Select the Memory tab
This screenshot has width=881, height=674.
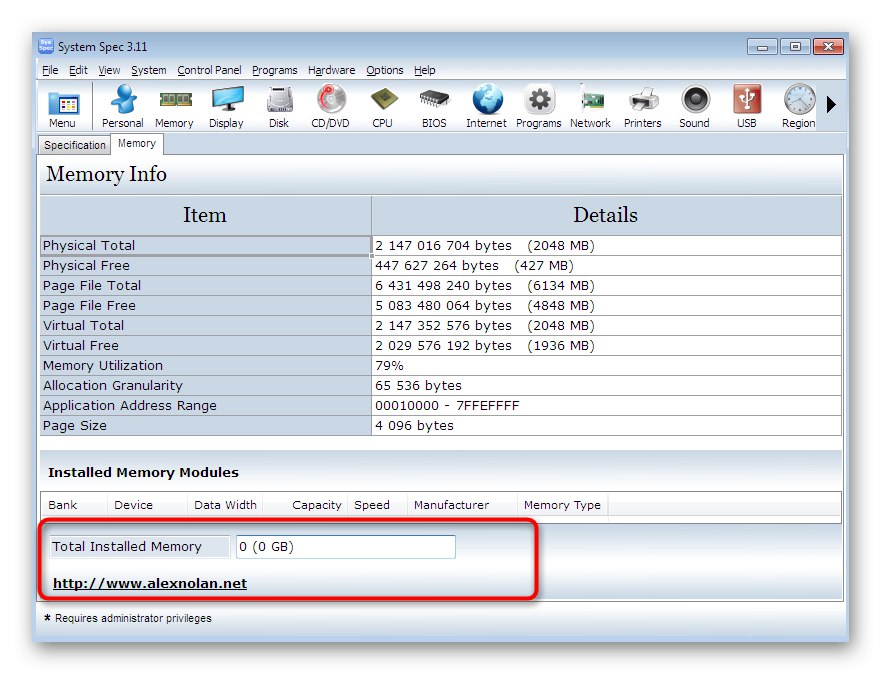pyautogui.click(x=137, y=143)
